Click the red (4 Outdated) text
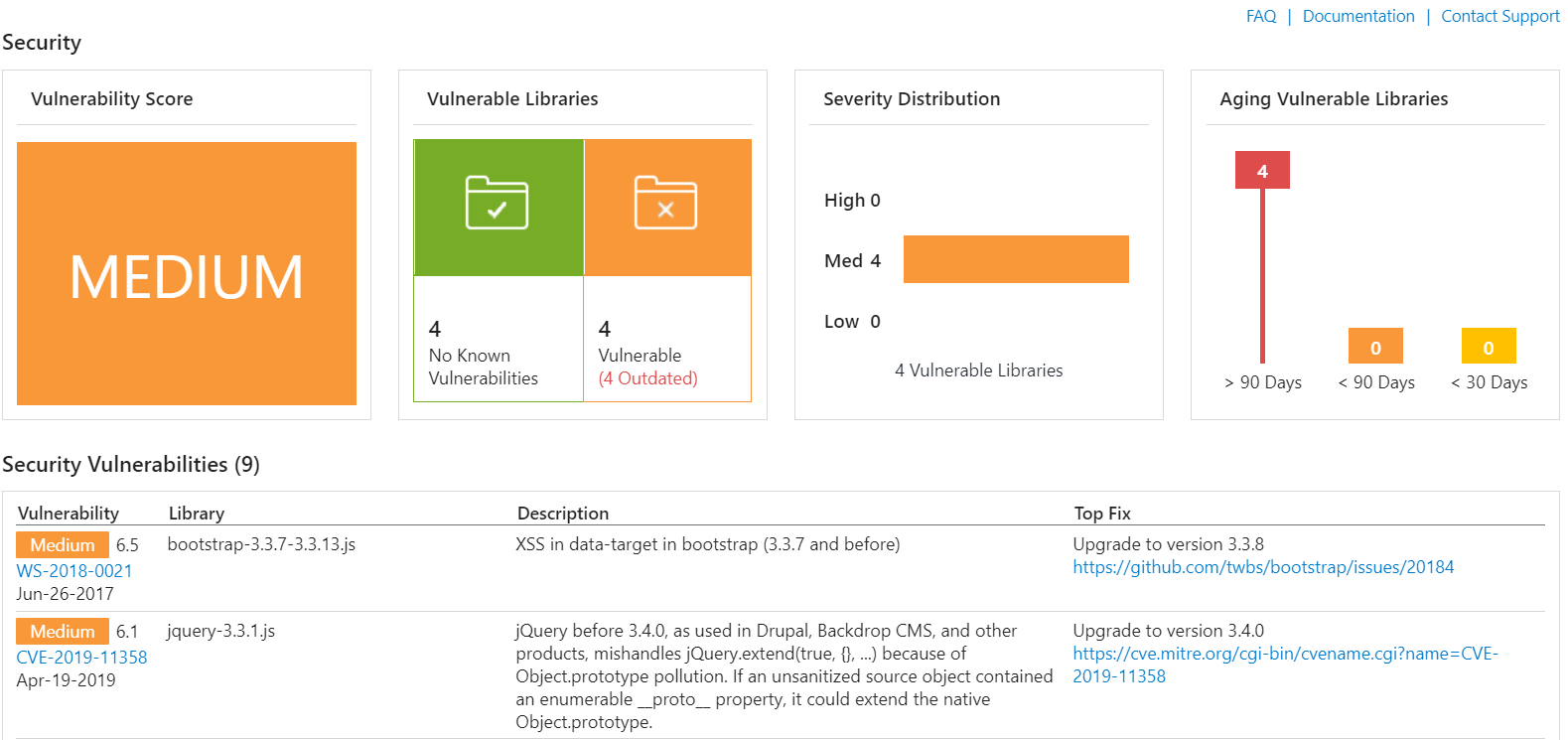The height and width of the screenshot is (740, 1568). click(x=647, y=378)
